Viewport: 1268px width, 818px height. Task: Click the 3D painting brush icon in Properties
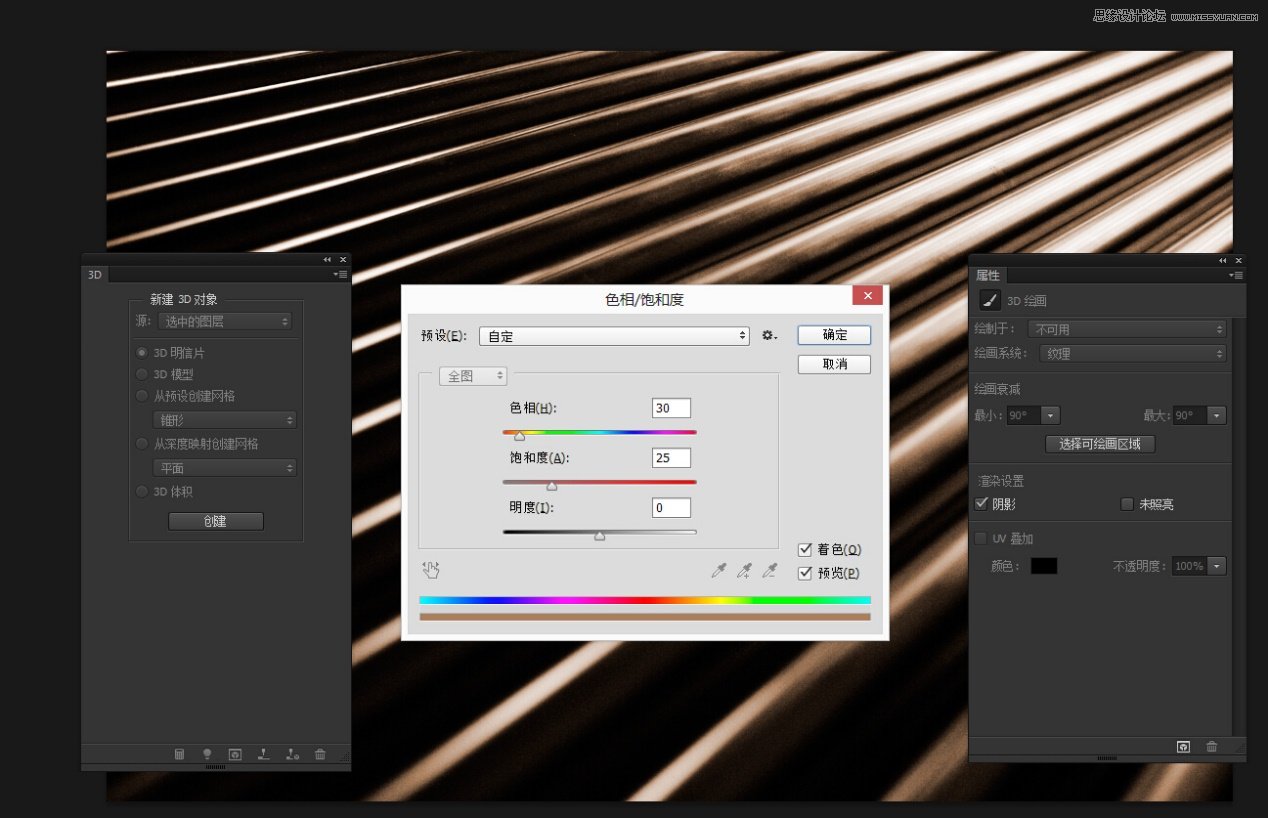989,300
